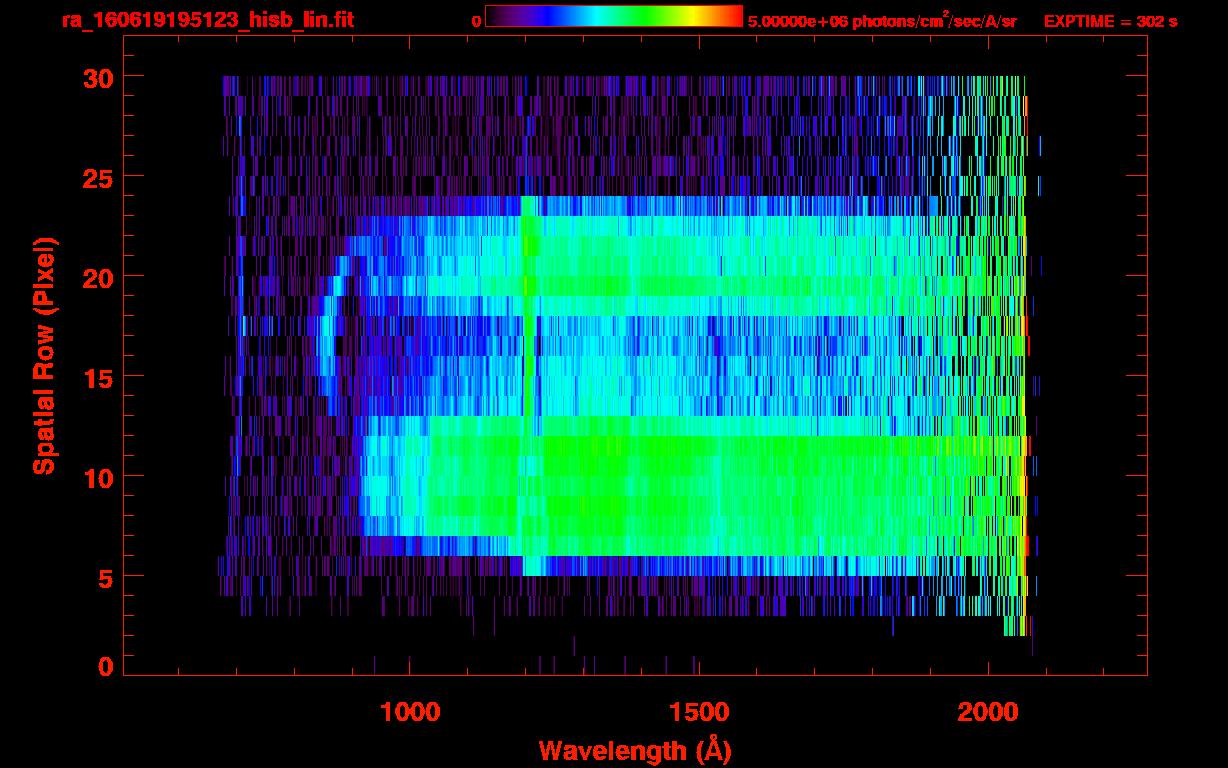The width and height of the screenshot is (1228, 768).
Task: Click the Spatial Row (Pixel) axis label
Action: [x=44, y=355]
